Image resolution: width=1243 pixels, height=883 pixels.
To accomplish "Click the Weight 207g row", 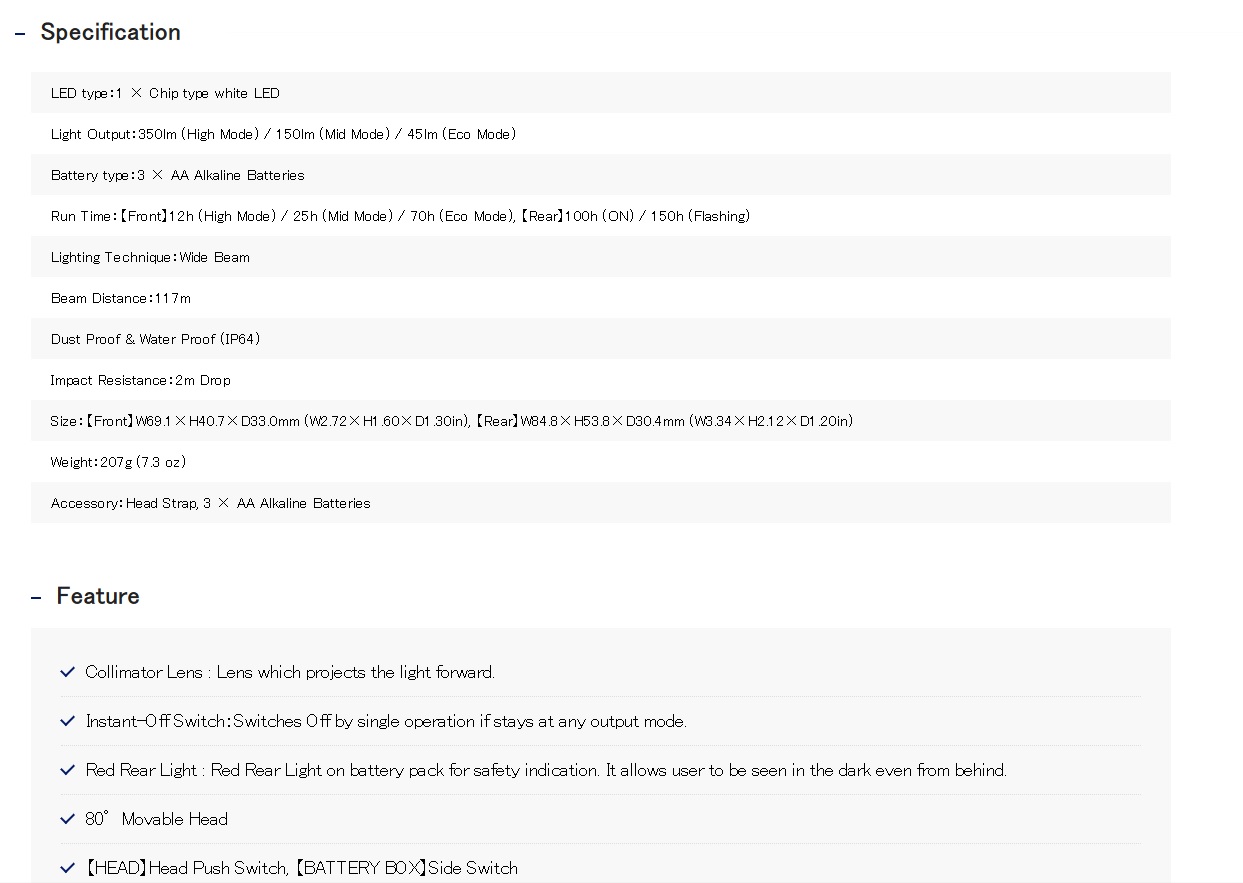I will pyautogui.click(x=600, y=462).
